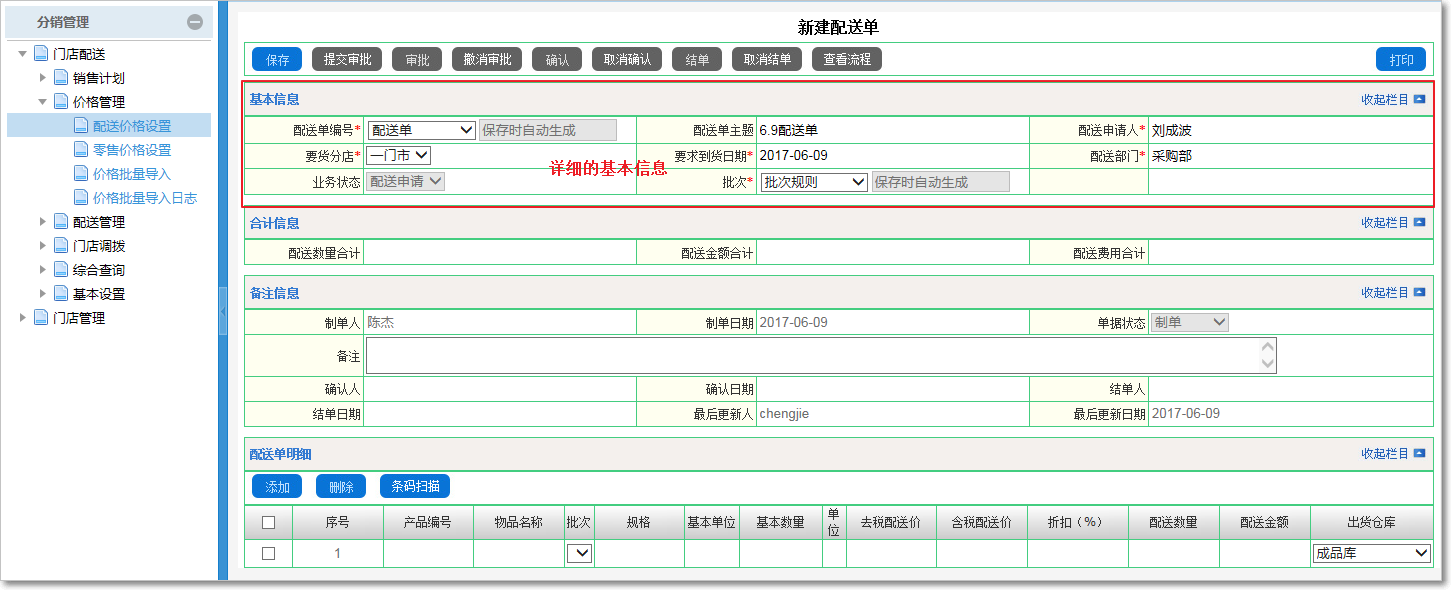1451x590 pixels.
Task: Click the sidebar splitter collapse handle
Action: [x=223, y=311]
